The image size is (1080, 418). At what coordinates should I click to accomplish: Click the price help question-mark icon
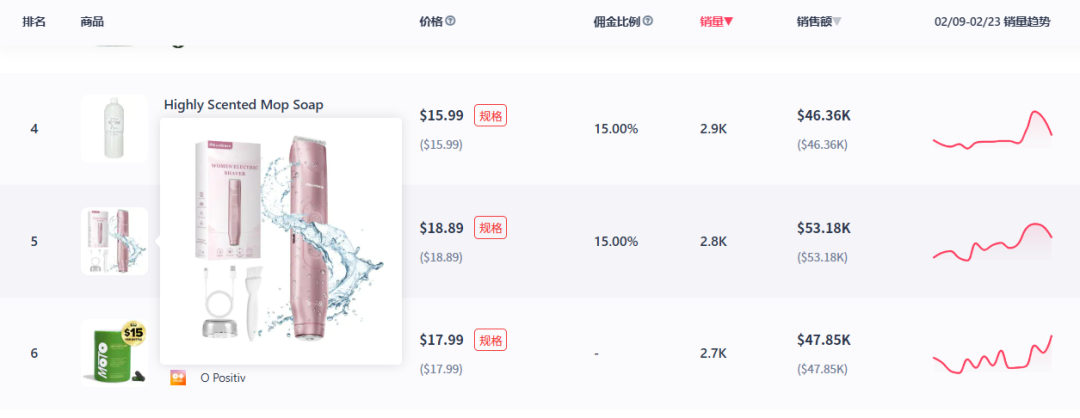450,21
